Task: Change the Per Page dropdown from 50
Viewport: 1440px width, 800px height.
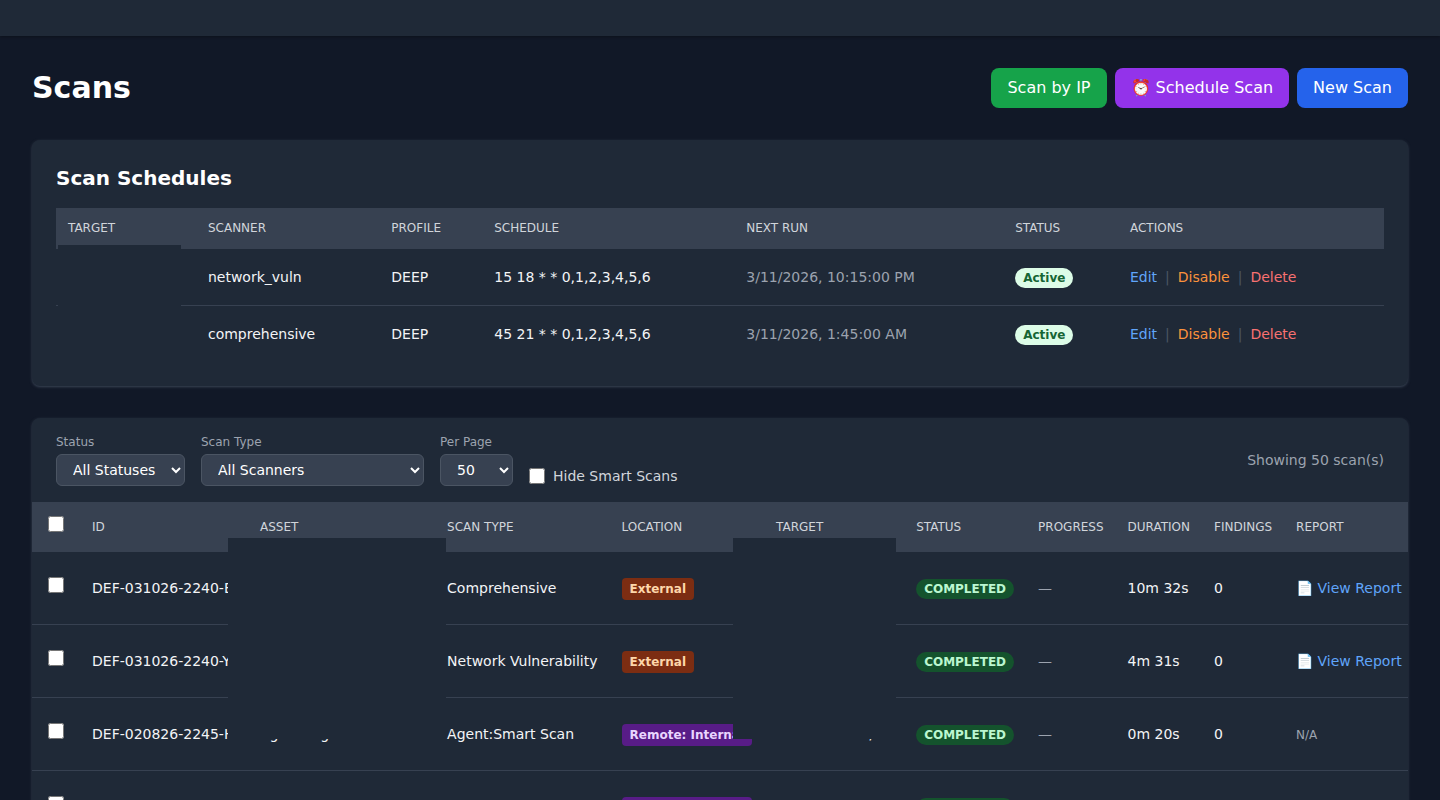Action: (476, 470)
